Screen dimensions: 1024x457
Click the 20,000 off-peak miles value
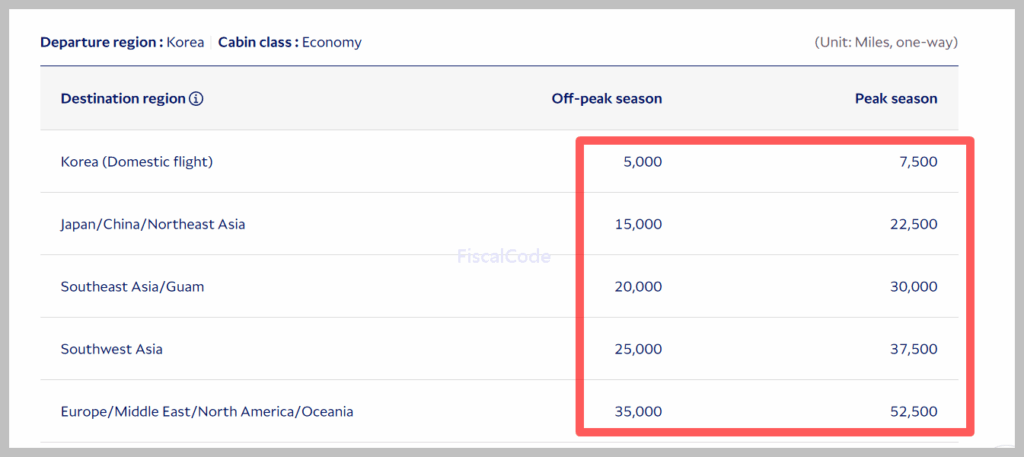637,287
